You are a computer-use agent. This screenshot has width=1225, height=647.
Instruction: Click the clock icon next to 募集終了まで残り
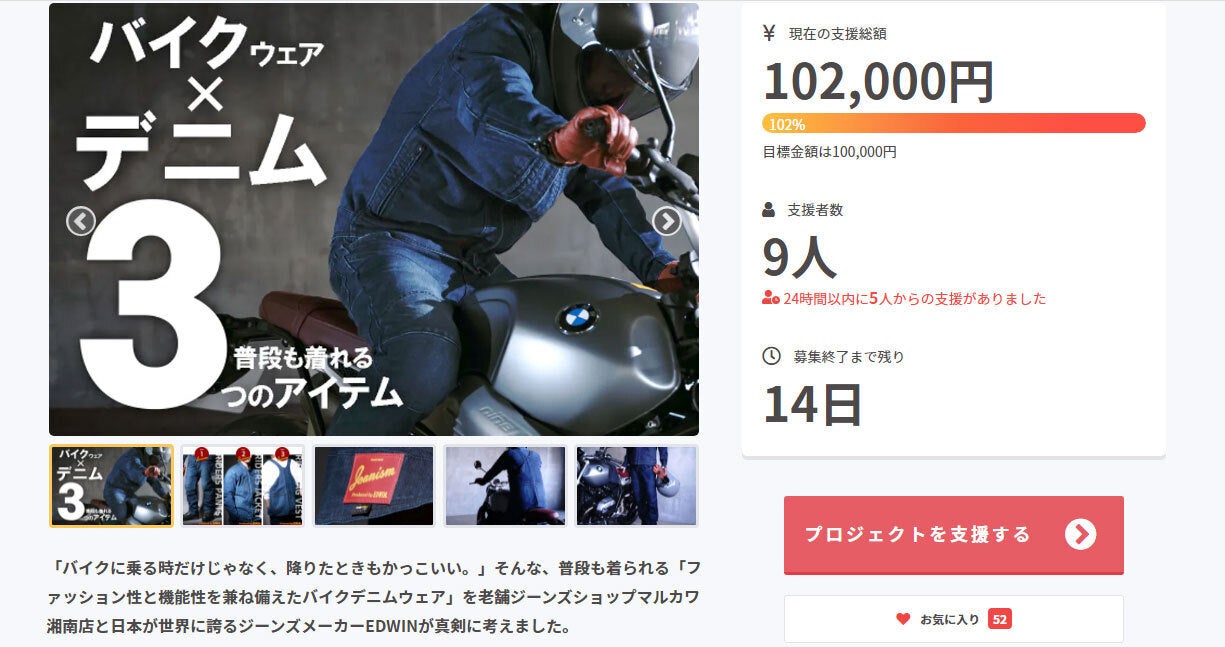click(771, 356)
